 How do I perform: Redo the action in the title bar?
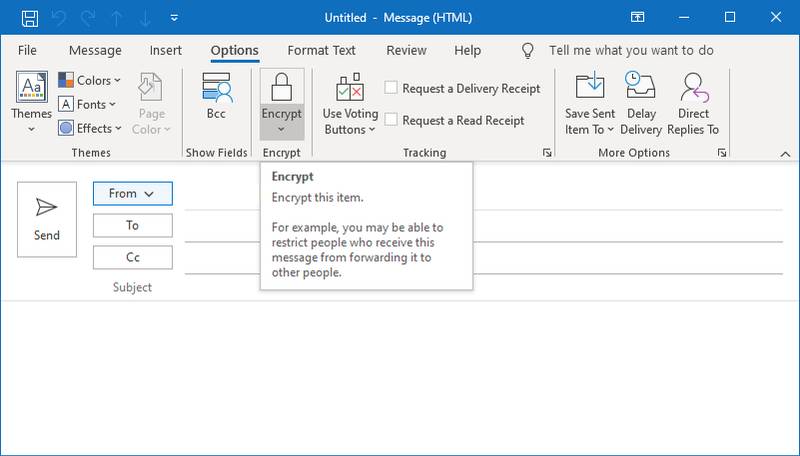[88, 18]
